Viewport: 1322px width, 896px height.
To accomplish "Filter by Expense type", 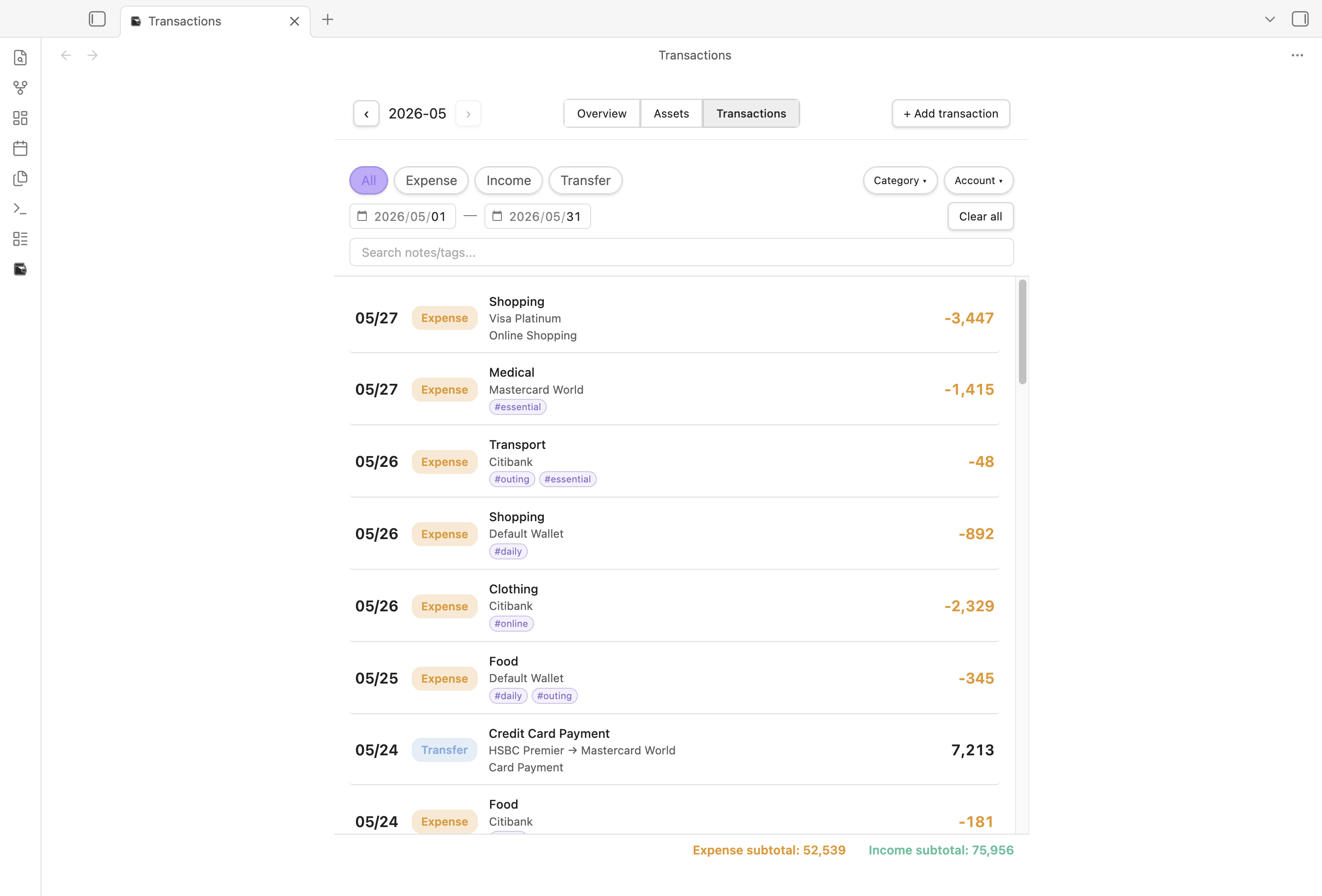I will (x=431, y=180).
